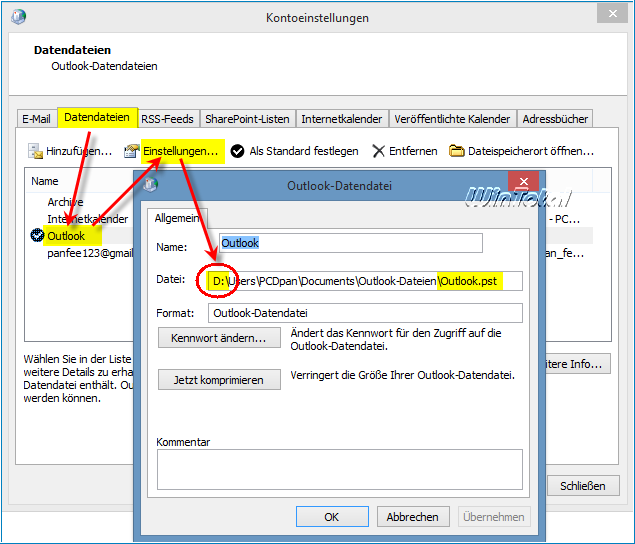Select the Allgemein tab in the dialog
The image size is (635, 544).
(177, 218)
